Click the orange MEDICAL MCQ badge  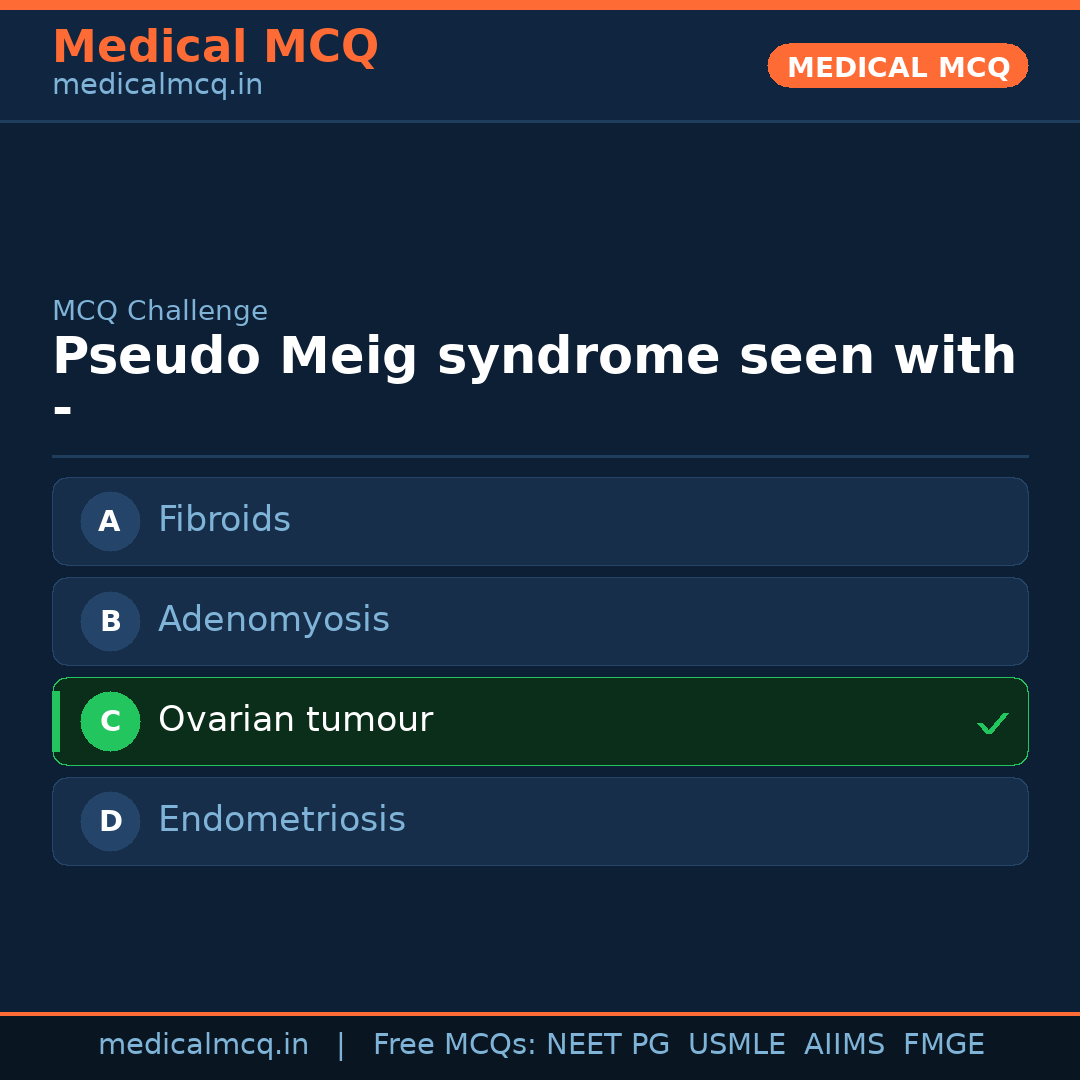[x=897, y=66]
